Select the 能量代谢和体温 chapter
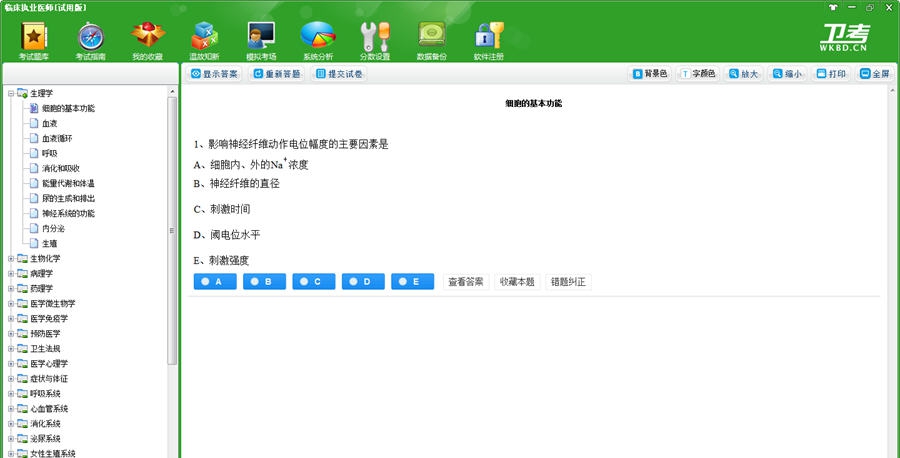 (x=68, y=183)
